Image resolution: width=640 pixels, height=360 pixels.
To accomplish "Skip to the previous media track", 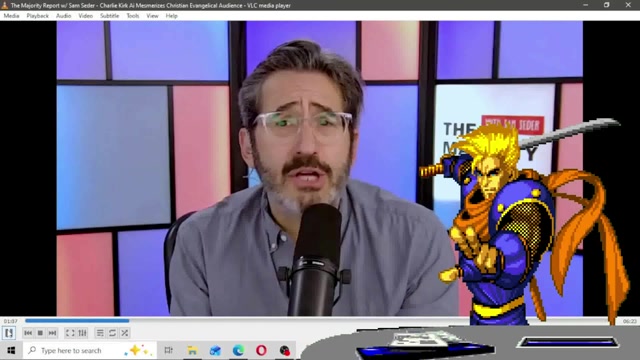I will (28, 333).
